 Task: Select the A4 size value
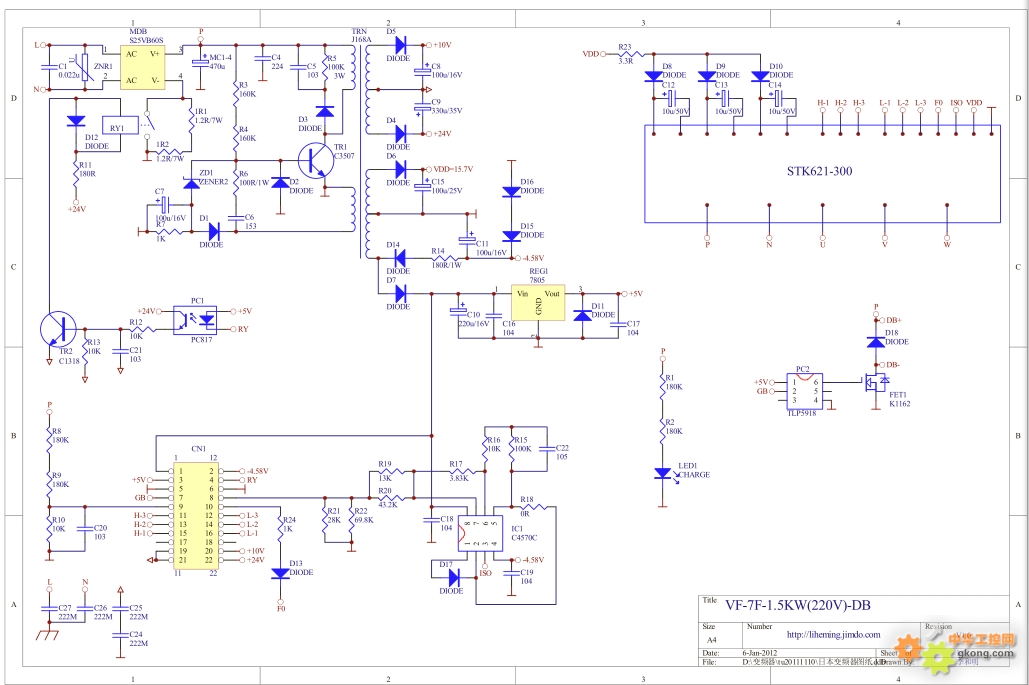(x=712, y=640)
